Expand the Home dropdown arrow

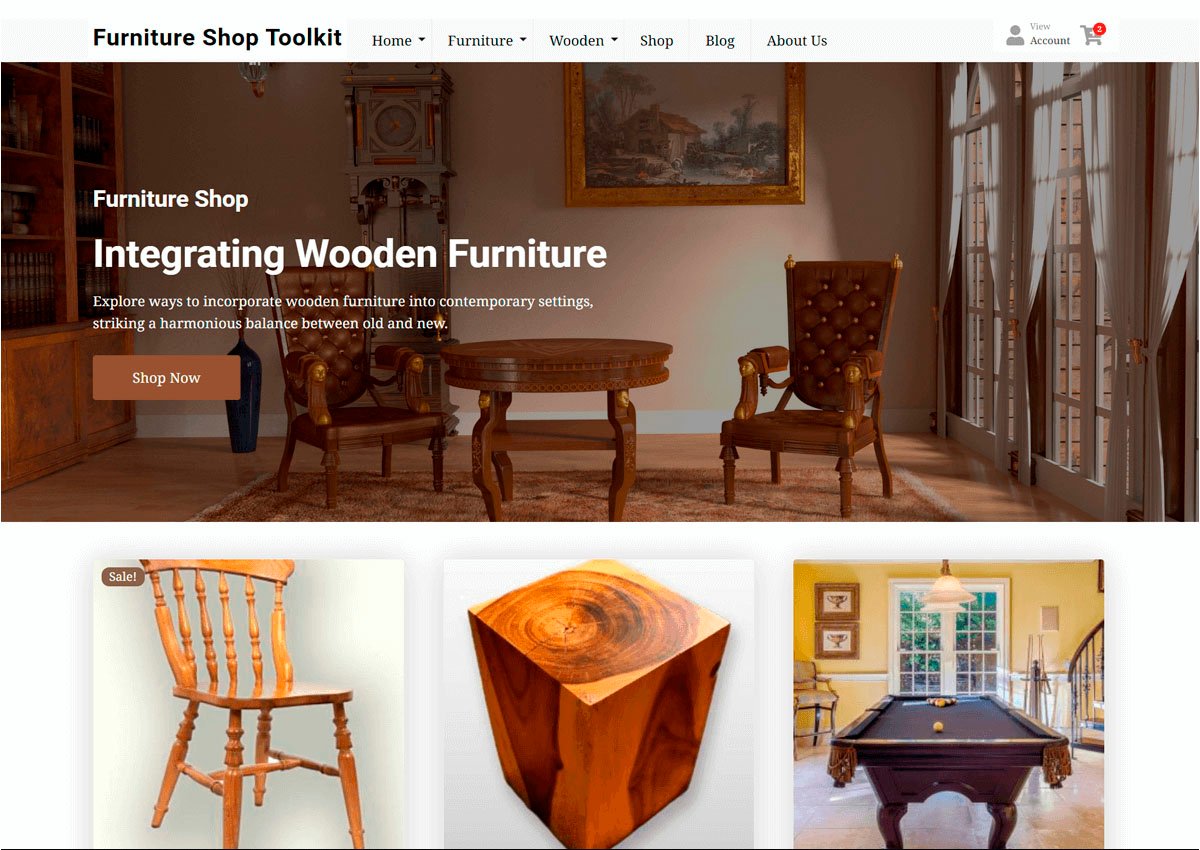(421, 40)
